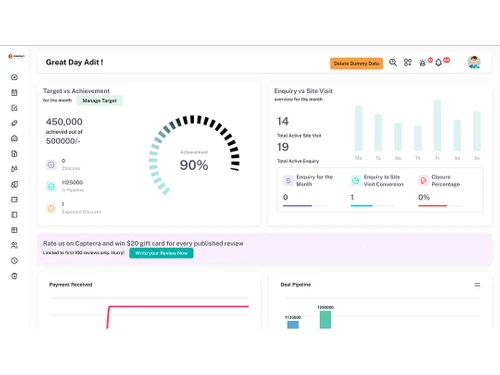Open the checklist tasks icon in sidebar
The width and height of the screenshot is (500, 375).
(x=14, y=108)
